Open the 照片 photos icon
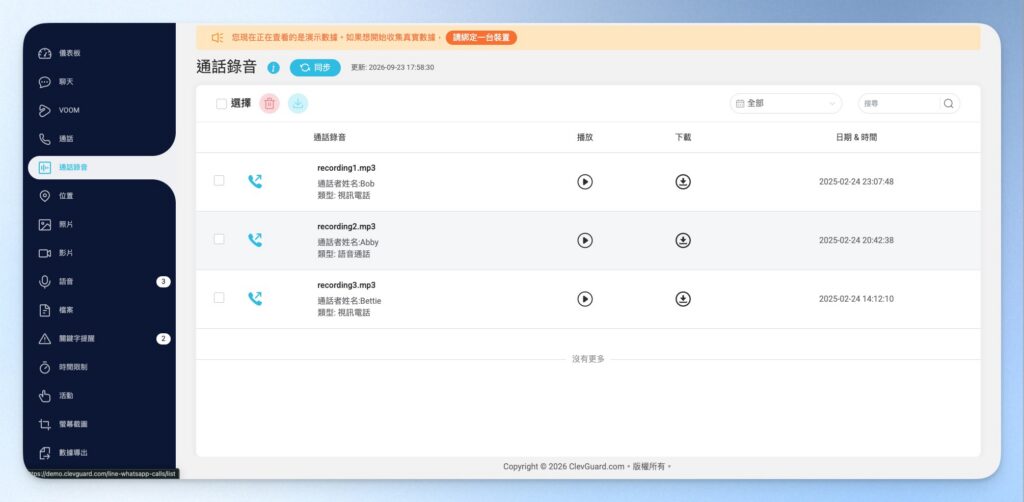The height and width of the screenshot is (502, 1024). tap(44, 225)
